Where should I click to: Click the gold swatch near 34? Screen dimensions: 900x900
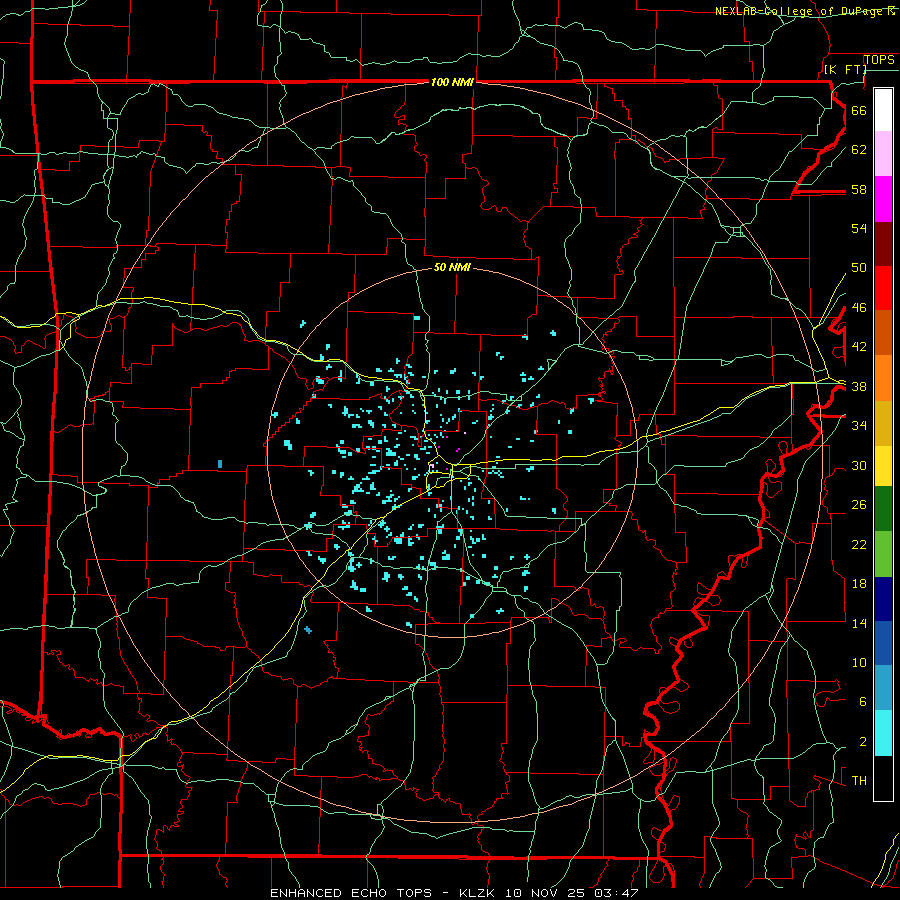tap(883, 423)
